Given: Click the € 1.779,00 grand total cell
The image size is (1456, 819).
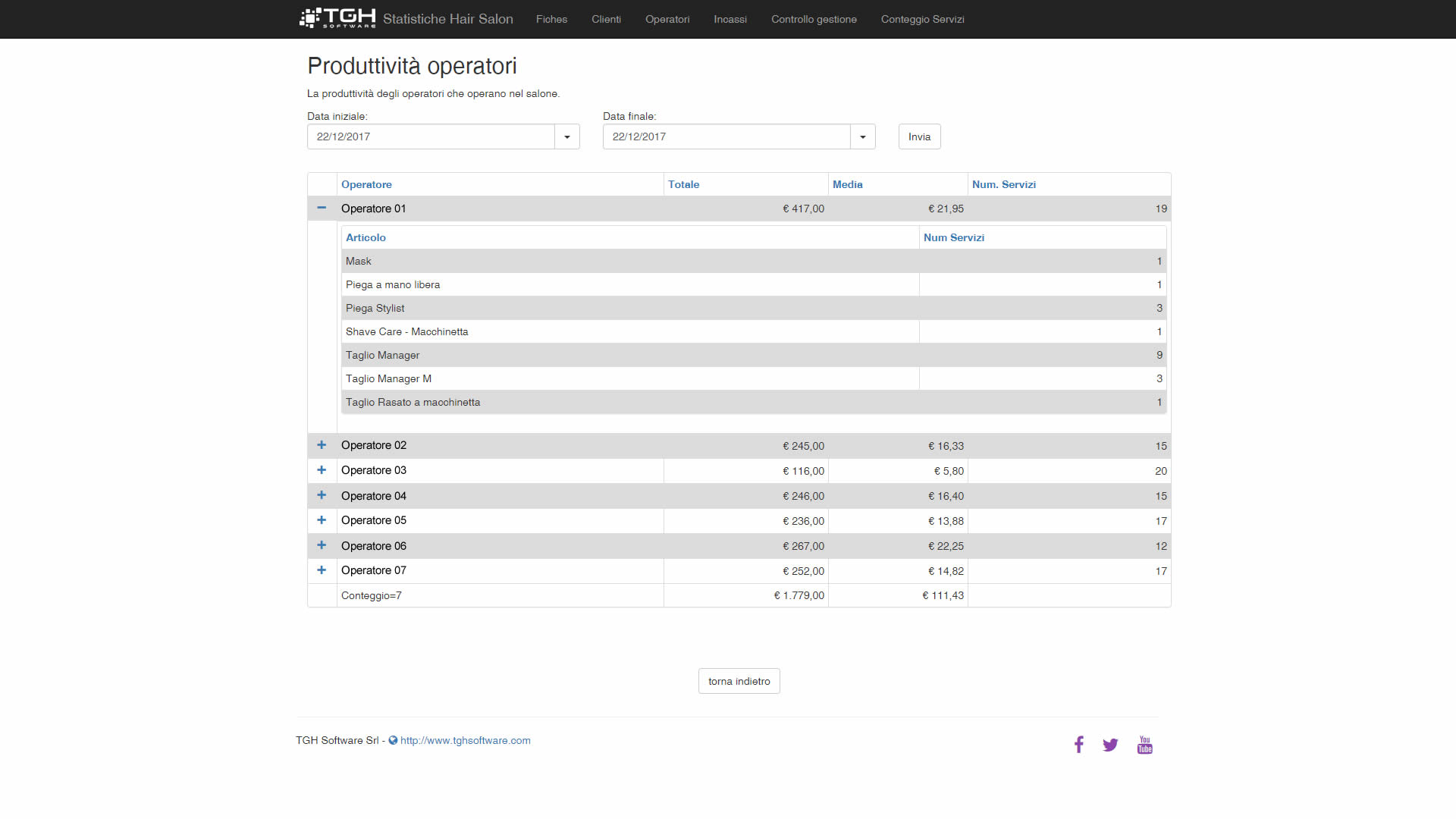Looking at the screenshot, I should (746, 595).
